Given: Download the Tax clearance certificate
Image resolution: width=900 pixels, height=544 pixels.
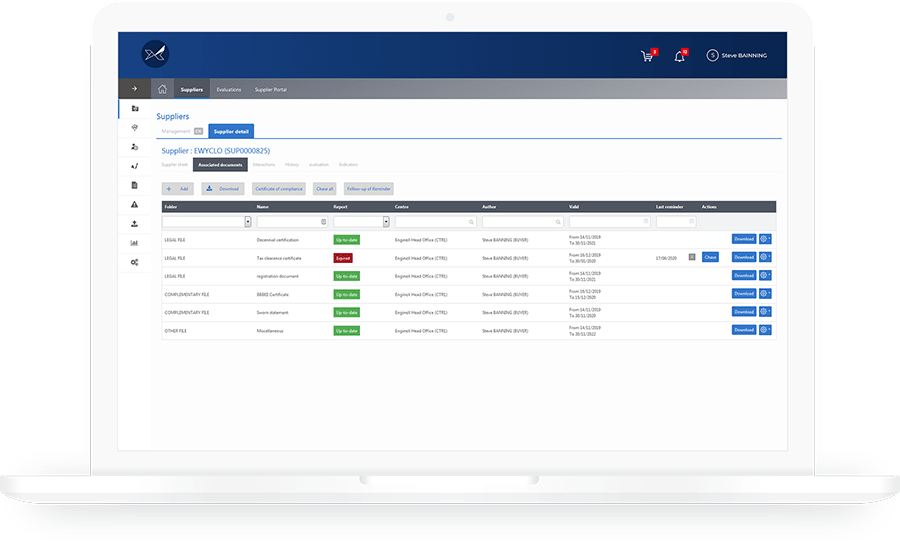Looking at the screenshot, I should (744, 257).
